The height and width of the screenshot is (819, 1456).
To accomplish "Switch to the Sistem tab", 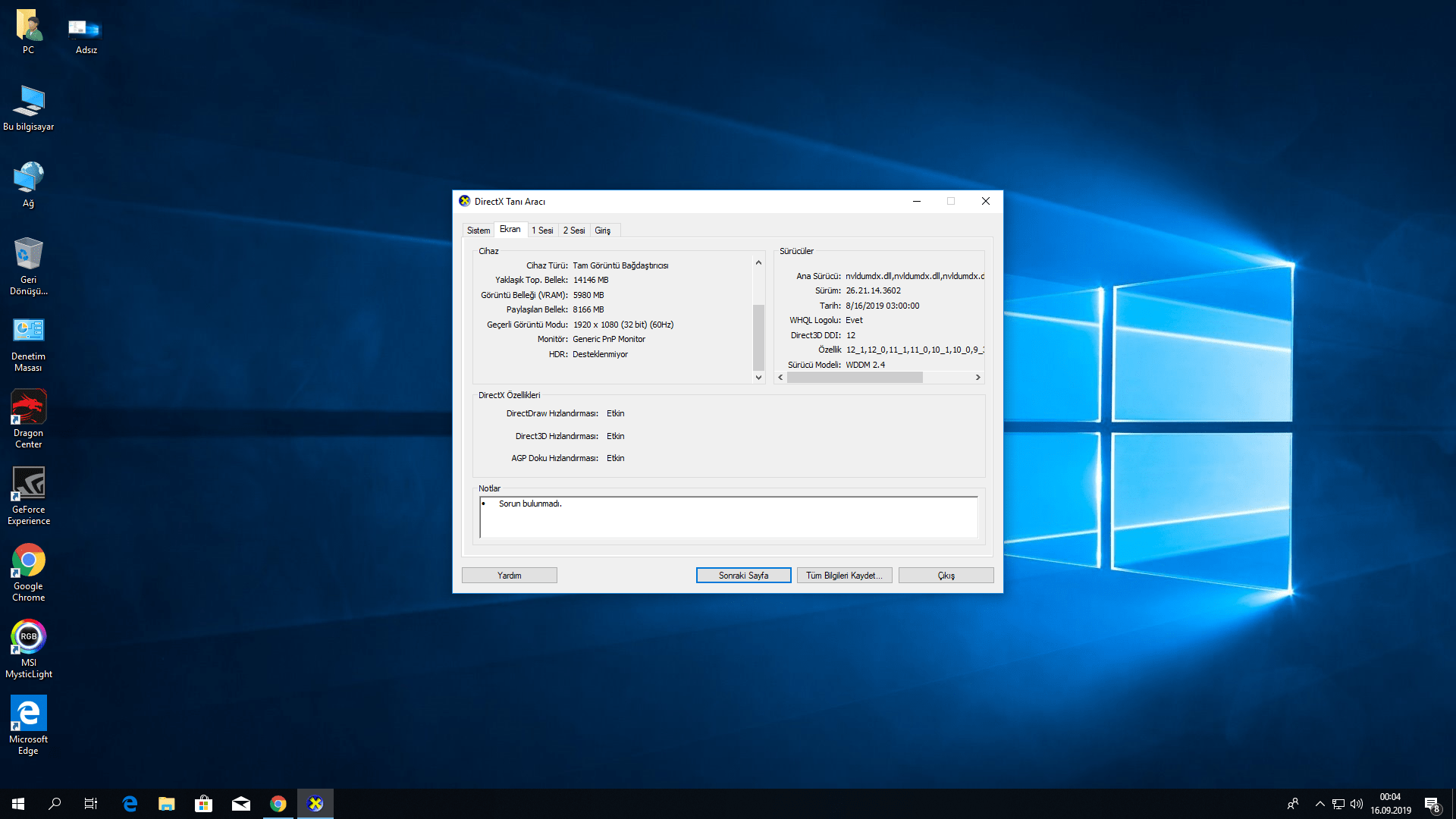I will pos(478,231).
